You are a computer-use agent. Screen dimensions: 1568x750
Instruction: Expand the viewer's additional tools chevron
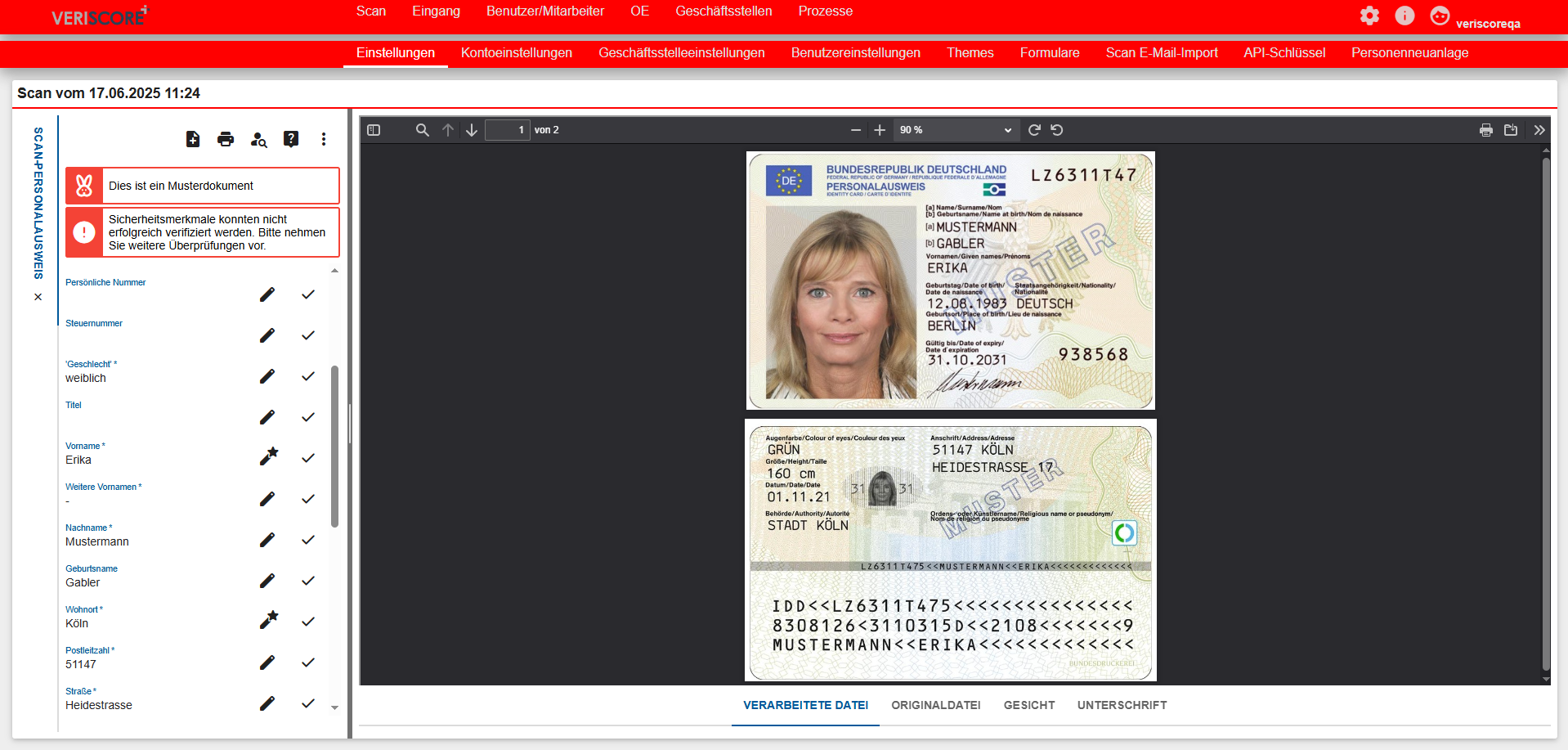click(x=1539, y=130)
